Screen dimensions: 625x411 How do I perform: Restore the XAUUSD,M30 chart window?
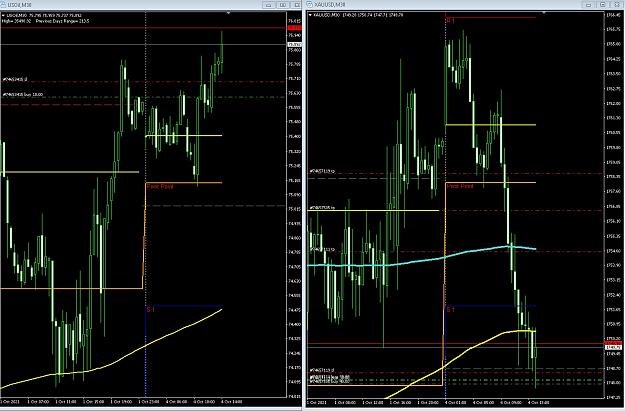click(x=602, y=5)
